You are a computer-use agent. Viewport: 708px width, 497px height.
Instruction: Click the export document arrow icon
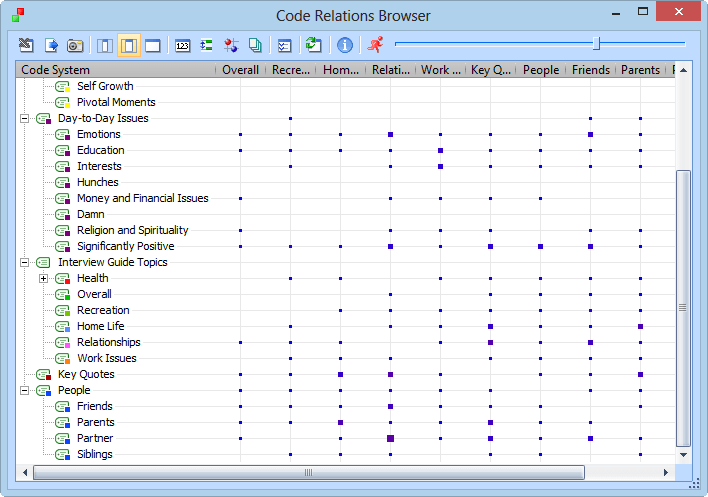click(x=51, y=45)
